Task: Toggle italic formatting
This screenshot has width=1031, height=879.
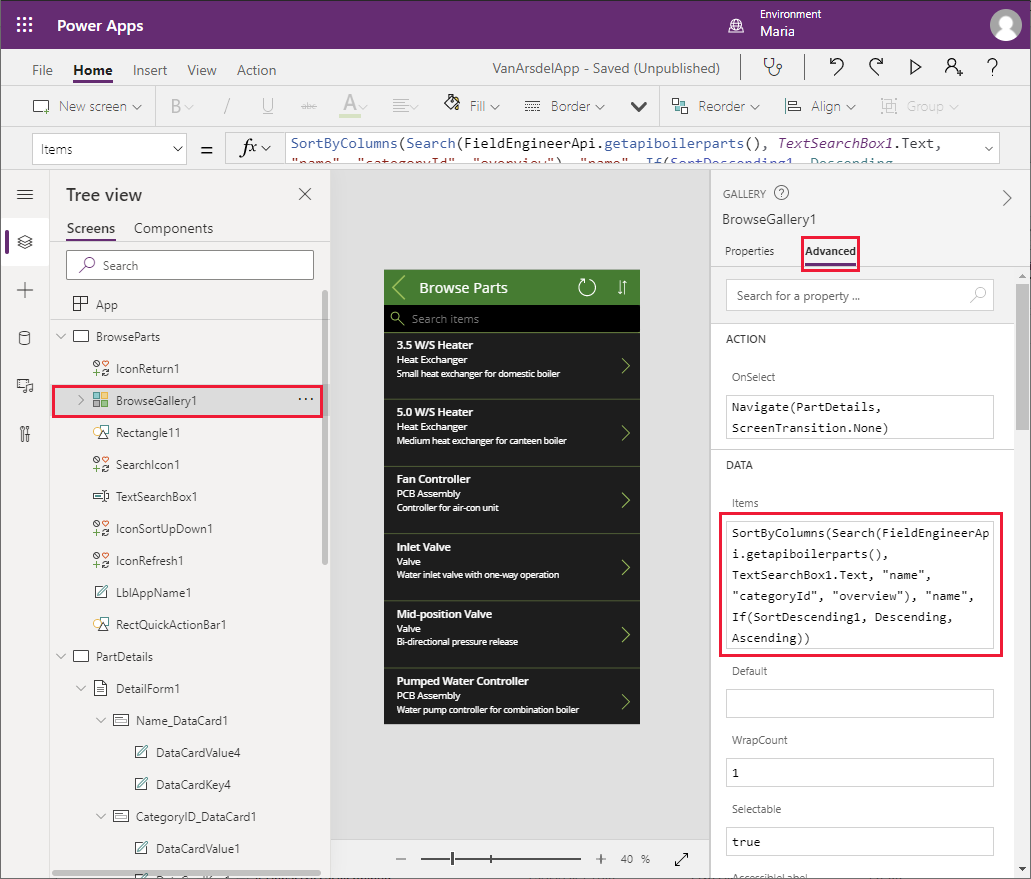Action: 227,106
